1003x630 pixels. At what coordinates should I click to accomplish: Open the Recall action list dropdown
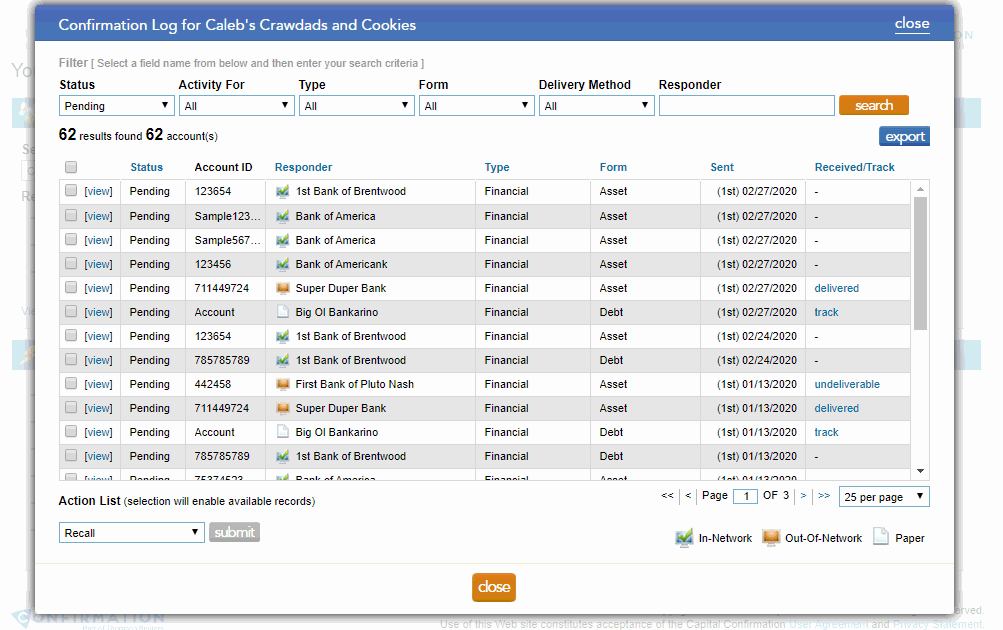(131, 532)
